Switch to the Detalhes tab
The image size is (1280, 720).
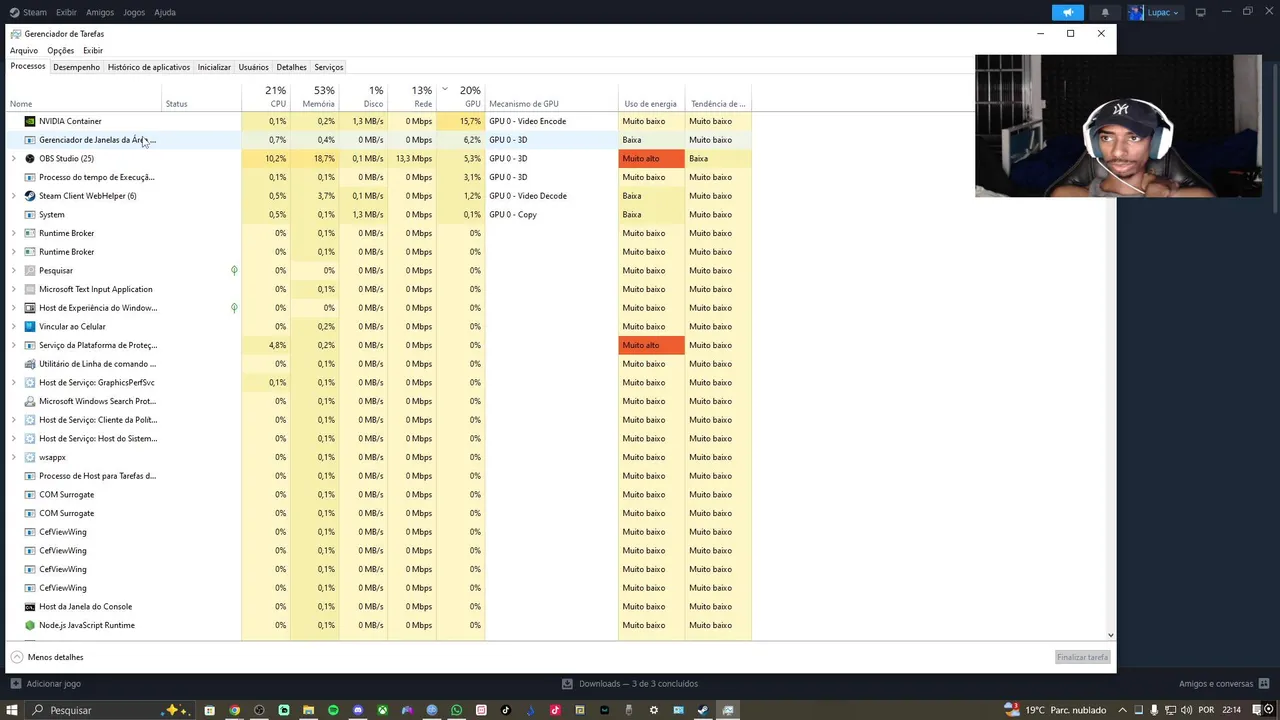tap(291, 67)
